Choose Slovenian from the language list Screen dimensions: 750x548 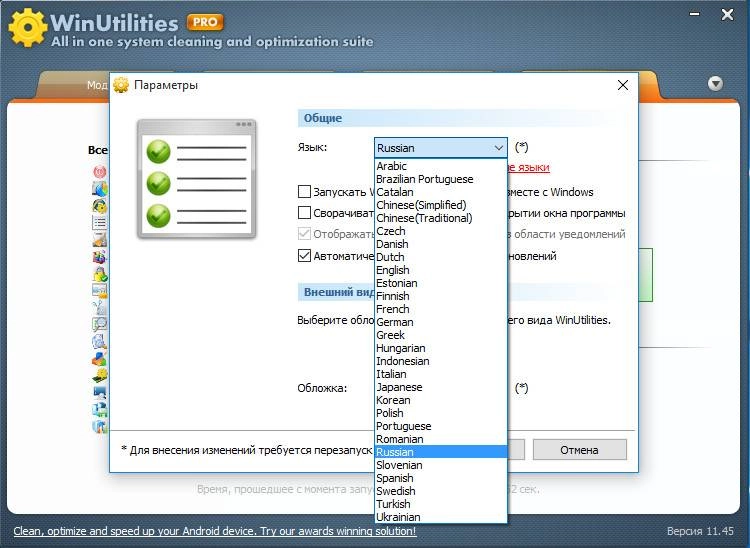point(441,465)
